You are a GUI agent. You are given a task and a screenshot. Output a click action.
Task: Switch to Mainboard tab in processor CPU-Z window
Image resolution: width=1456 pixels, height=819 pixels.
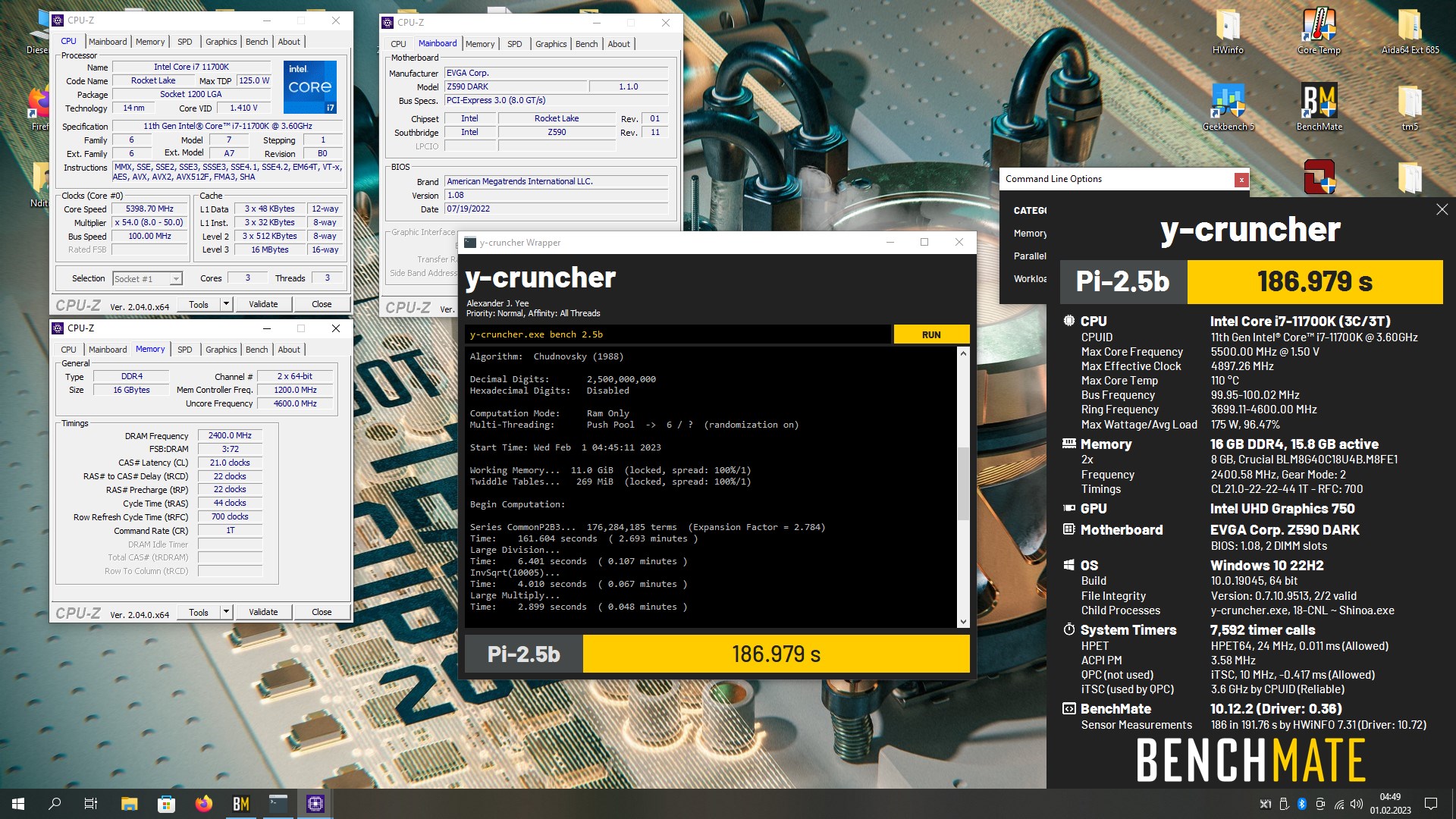click(x=108, y=42)
